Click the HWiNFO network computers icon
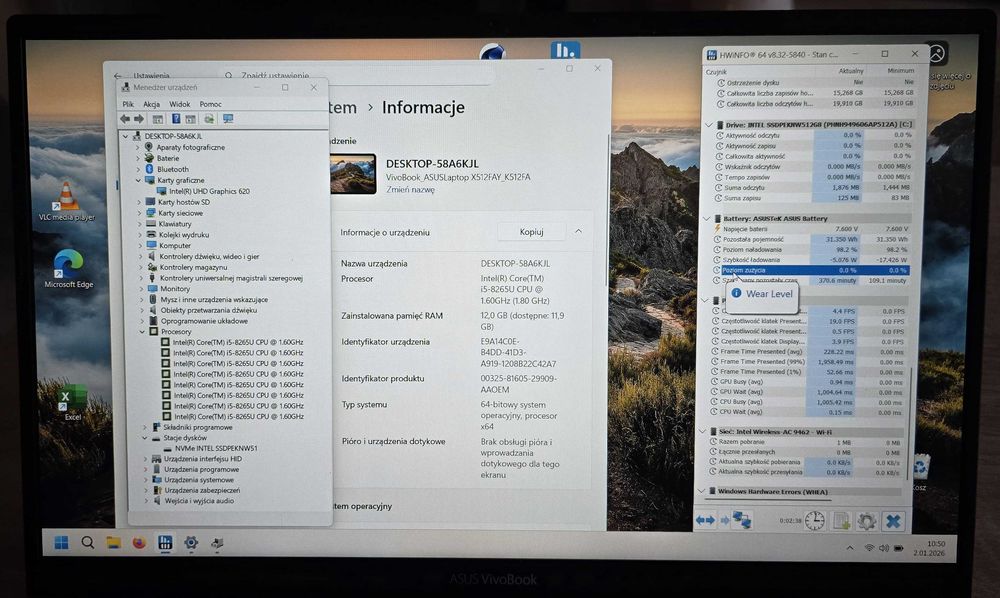Screen dimensions: 1000x598 [x=742, y=520]
